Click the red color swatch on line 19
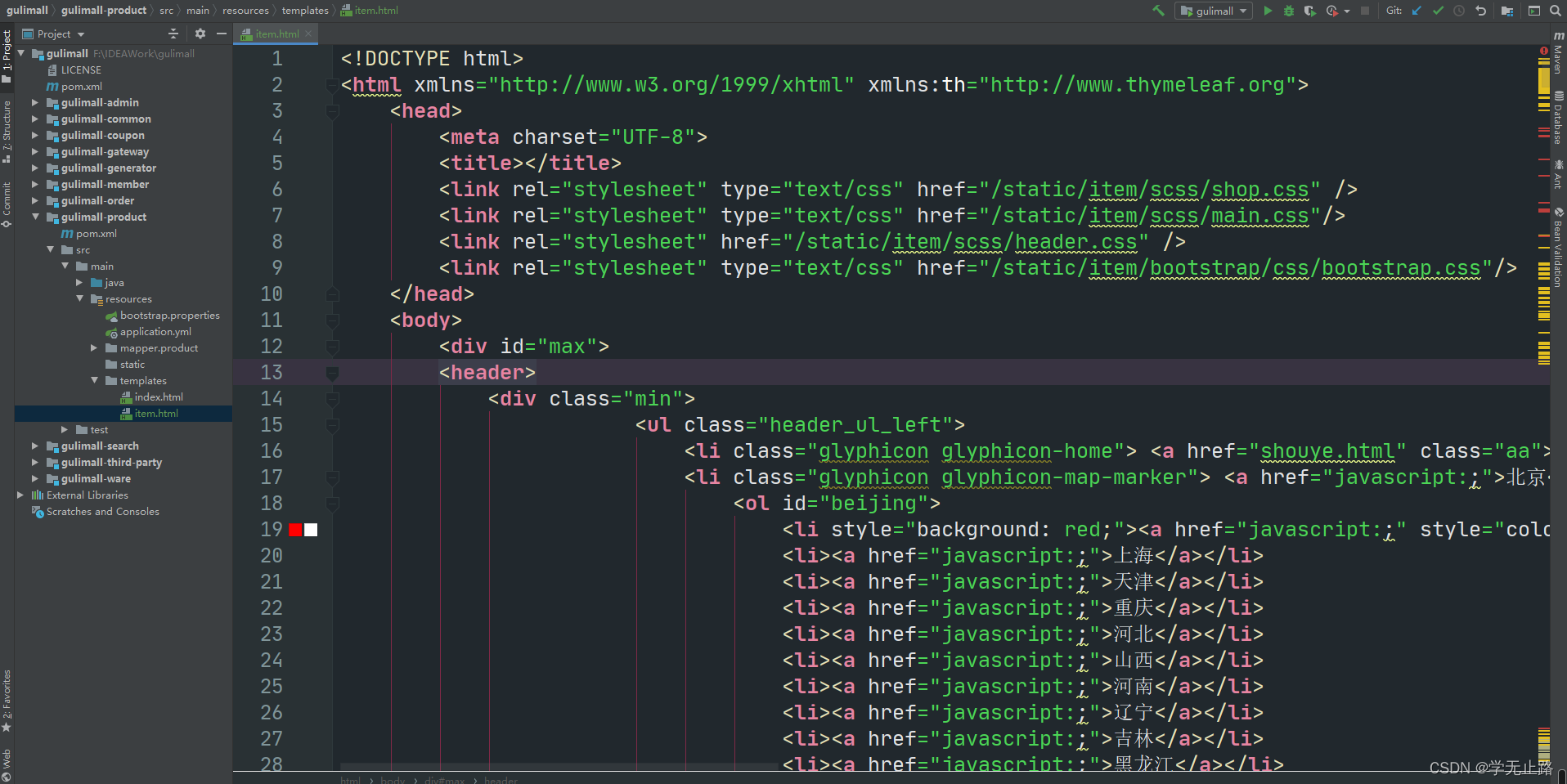The image size is (1567, 784). (296, 530)
